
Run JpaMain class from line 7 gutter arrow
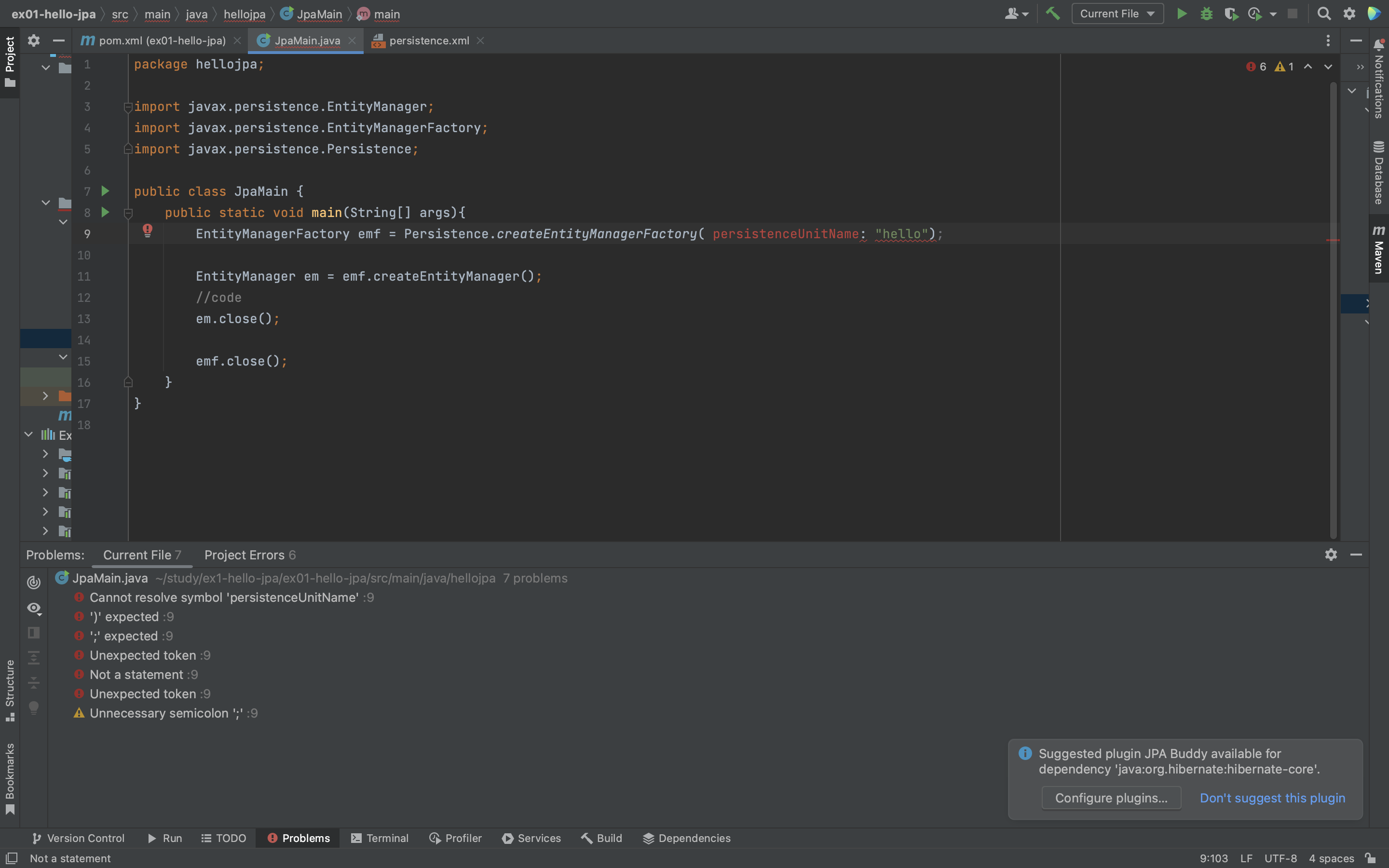point(105,190)
